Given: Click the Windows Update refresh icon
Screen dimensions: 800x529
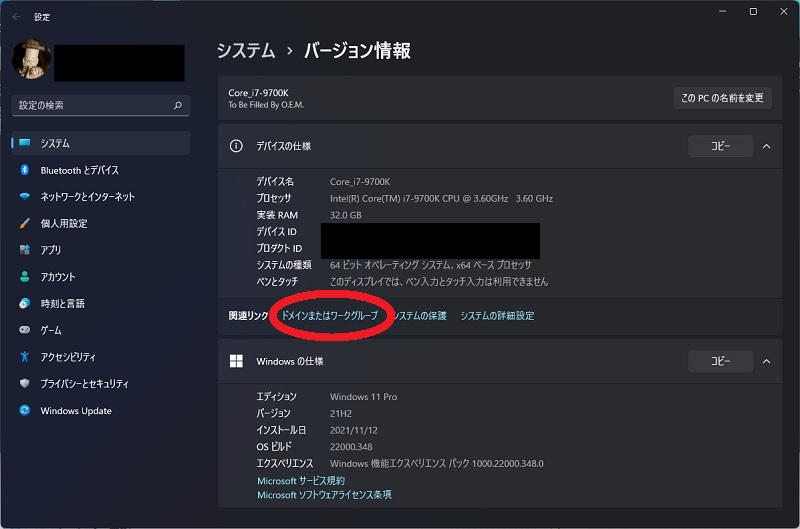Looking at the screenshot, I should point(24,410).
